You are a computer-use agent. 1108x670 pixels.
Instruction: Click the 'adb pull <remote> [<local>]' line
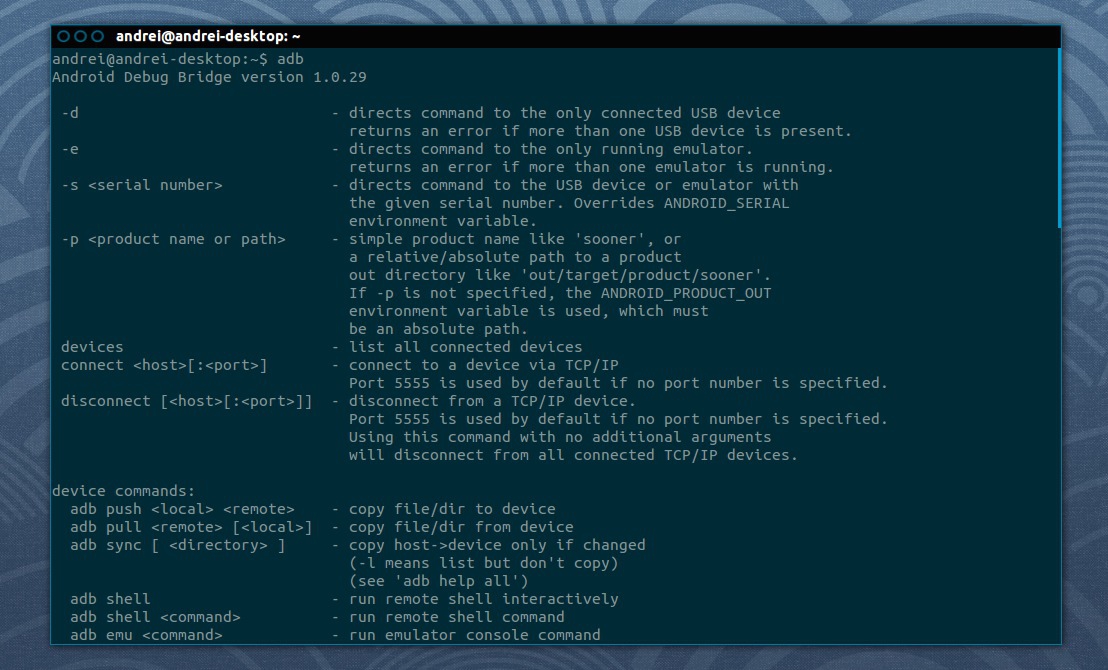191,527
